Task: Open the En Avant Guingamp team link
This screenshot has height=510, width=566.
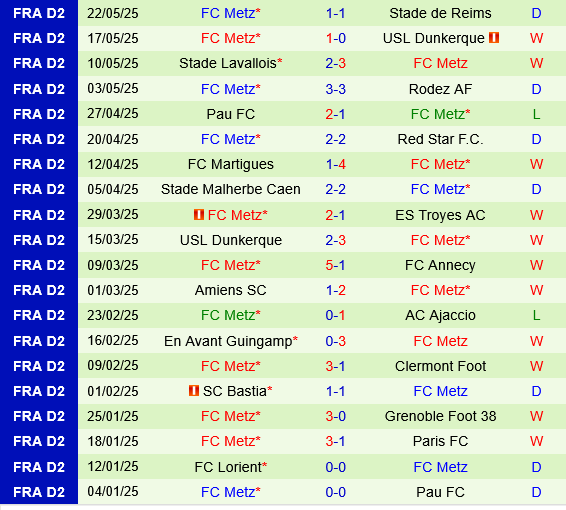Action: 228,341
